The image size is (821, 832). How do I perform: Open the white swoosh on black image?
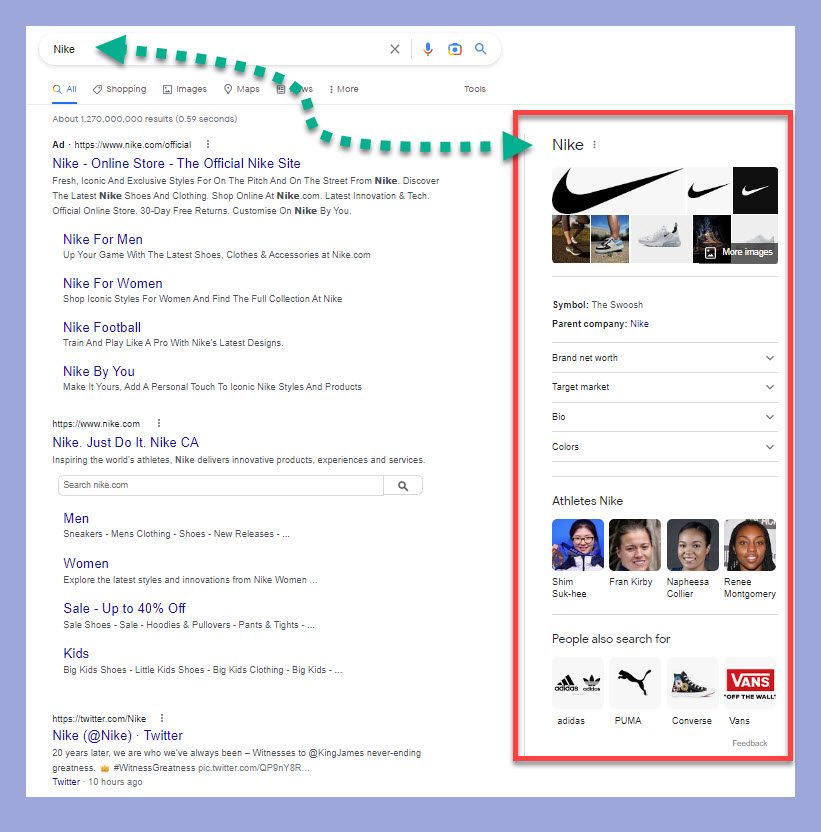755,190
